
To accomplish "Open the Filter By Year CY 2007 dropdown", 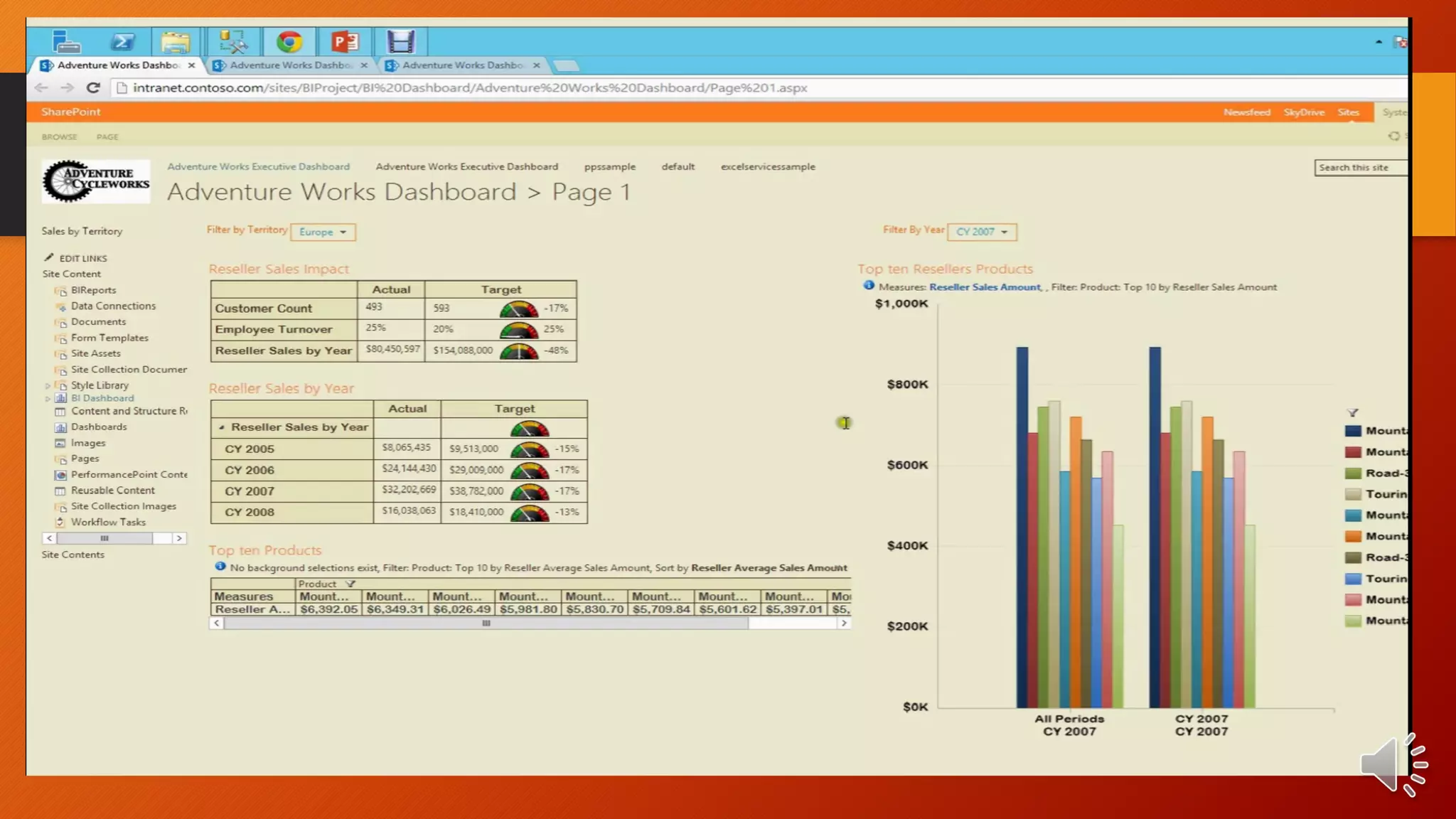I will click(x=982, y=232).
